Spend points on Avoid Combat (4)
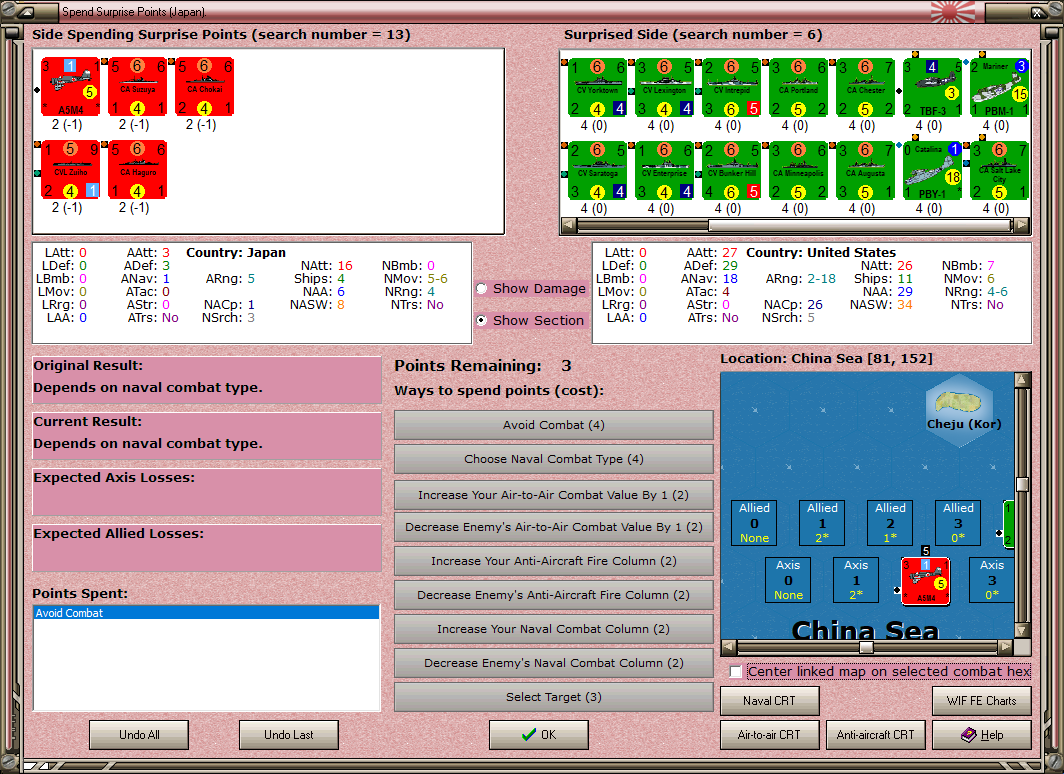This screenshot has width=1064, height=774. click(554, 425)
